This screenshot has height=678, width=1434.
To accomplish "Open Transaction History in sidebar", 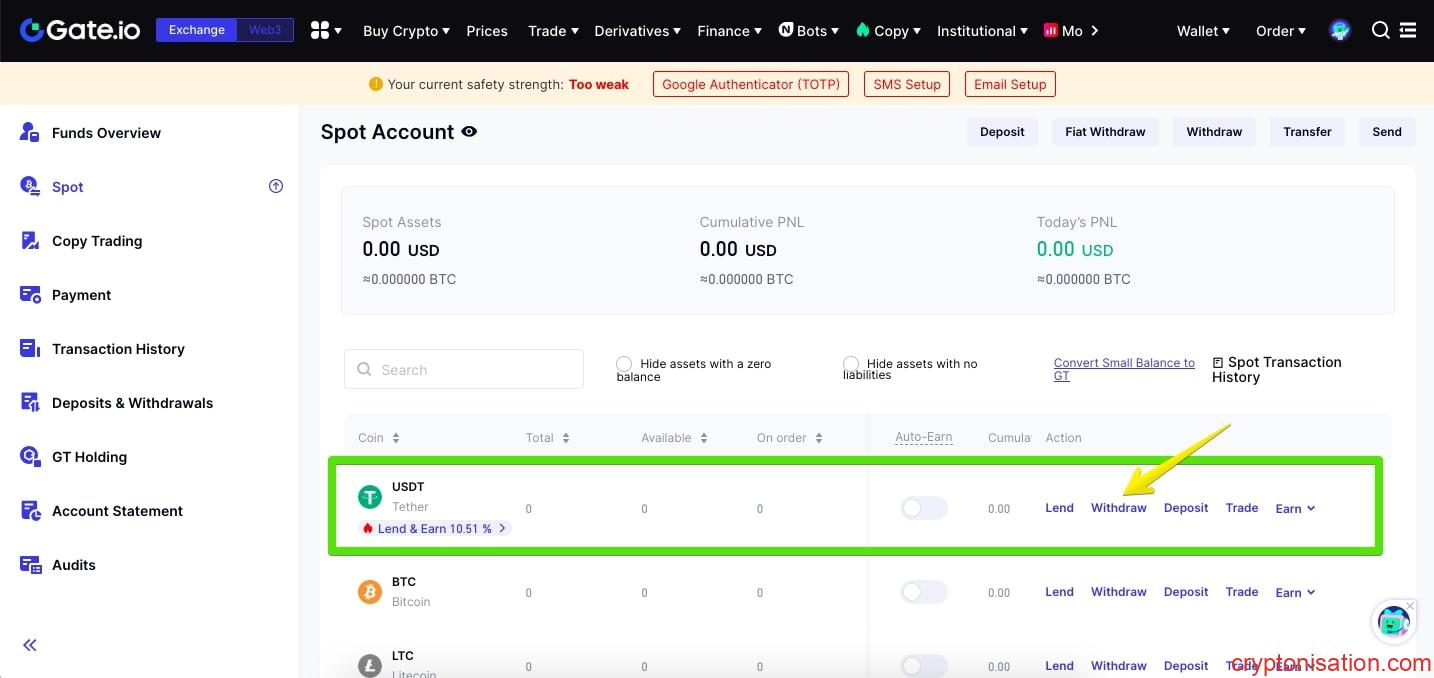I will pyautogui.click(x=118, y=349).
